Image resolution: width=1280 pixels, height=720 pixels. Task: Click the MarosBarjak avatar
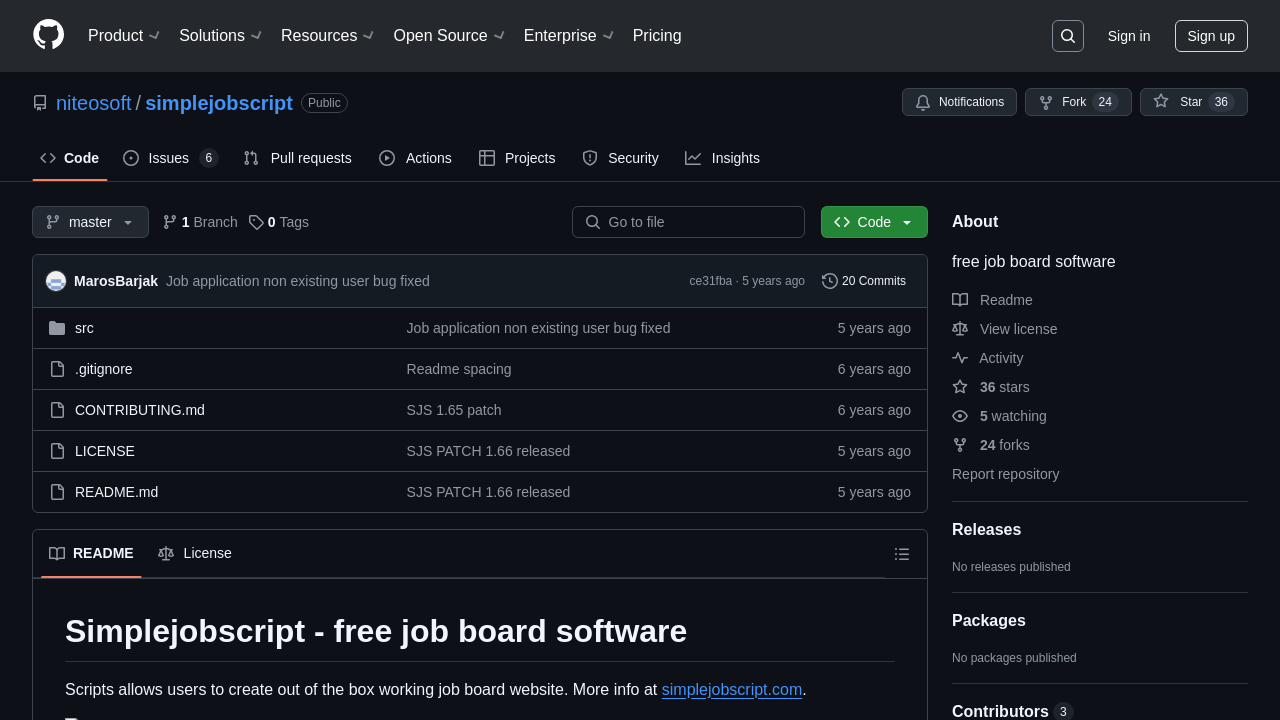(56, 281)
